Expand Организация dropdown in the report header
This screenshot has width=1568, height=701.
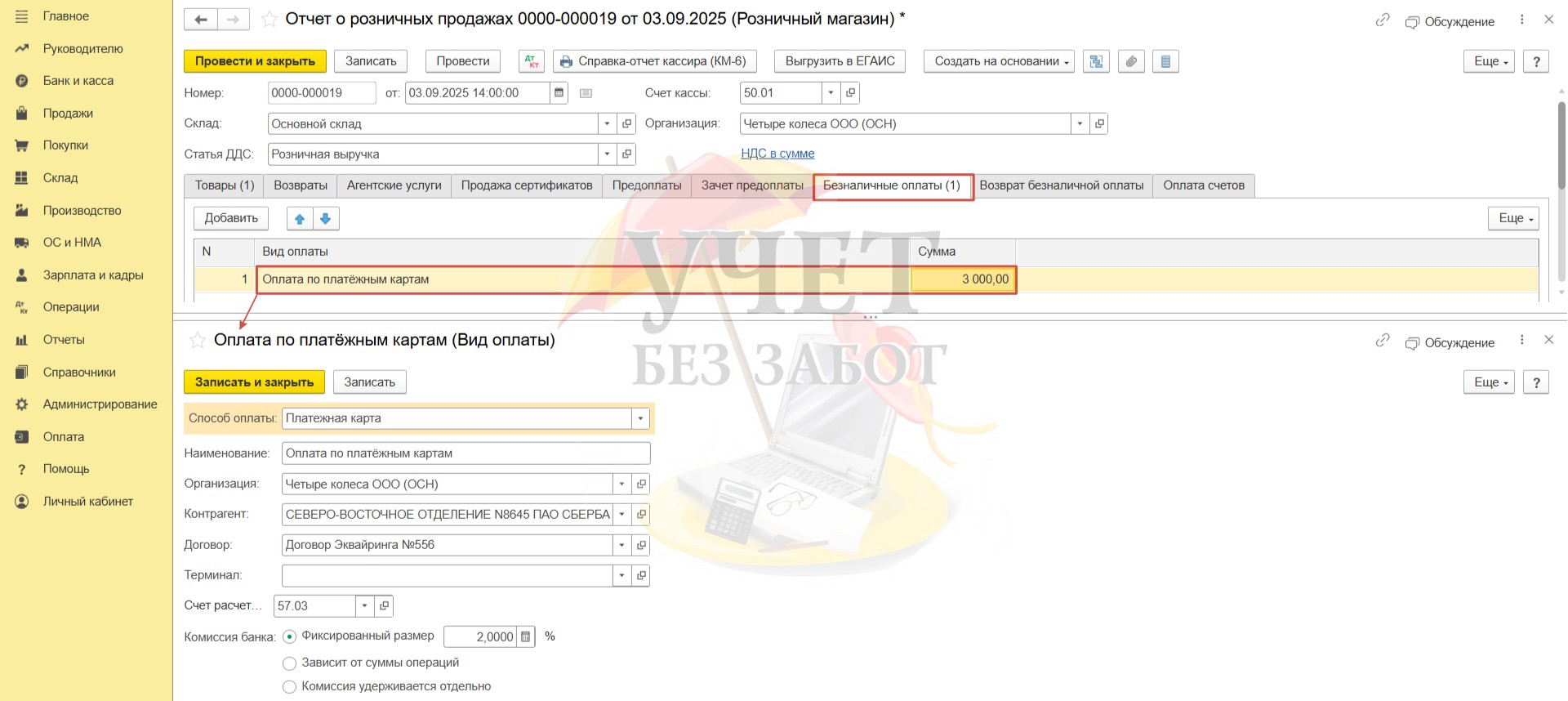coord(1080,124)
